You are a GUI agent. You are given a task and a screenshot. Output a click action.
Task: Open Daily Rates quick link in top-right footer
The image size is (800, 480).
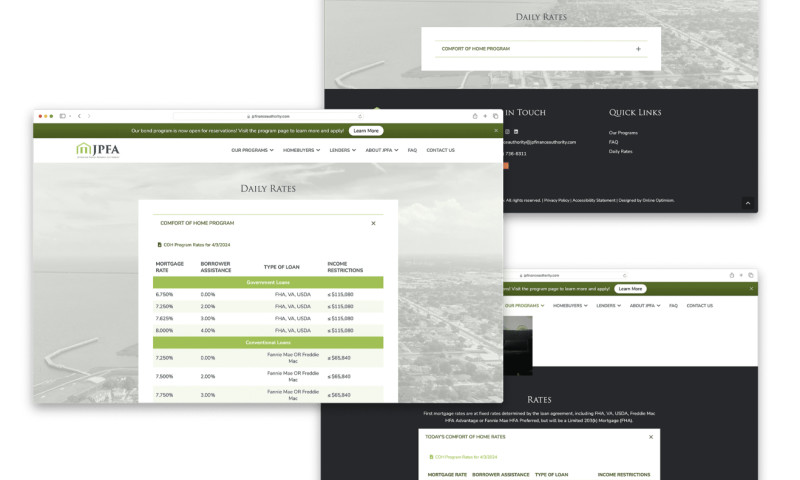[x=620, y=151]
